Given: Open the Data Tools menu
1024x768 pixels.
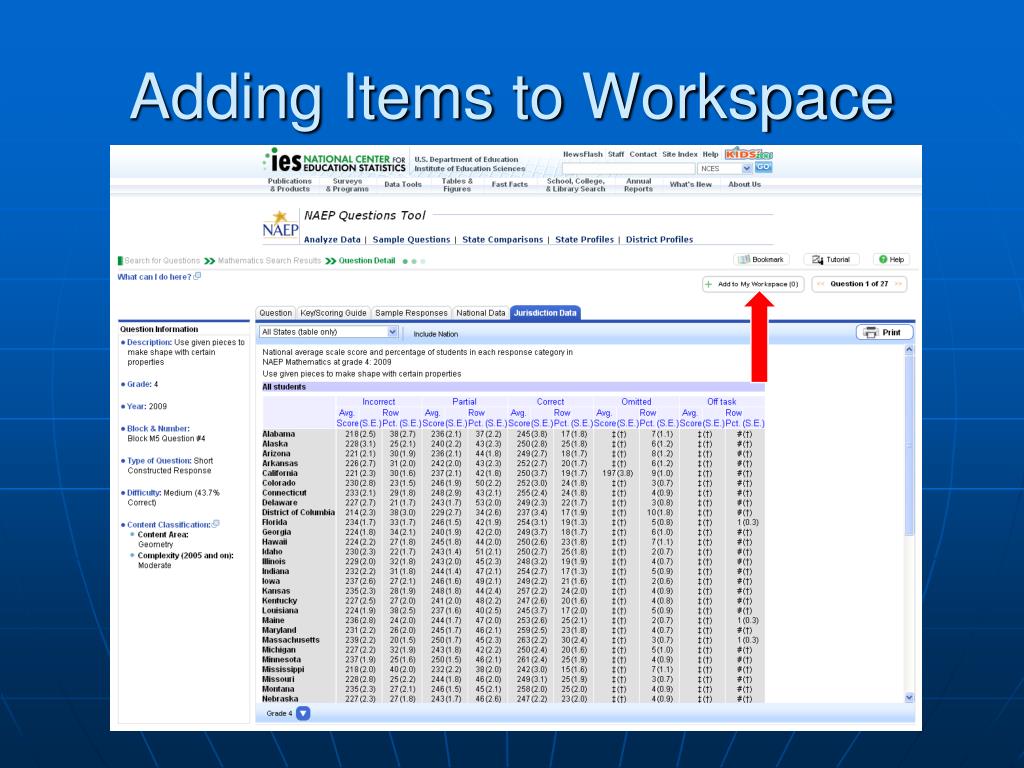Looking at the screenshot, I should click(403, 184).
